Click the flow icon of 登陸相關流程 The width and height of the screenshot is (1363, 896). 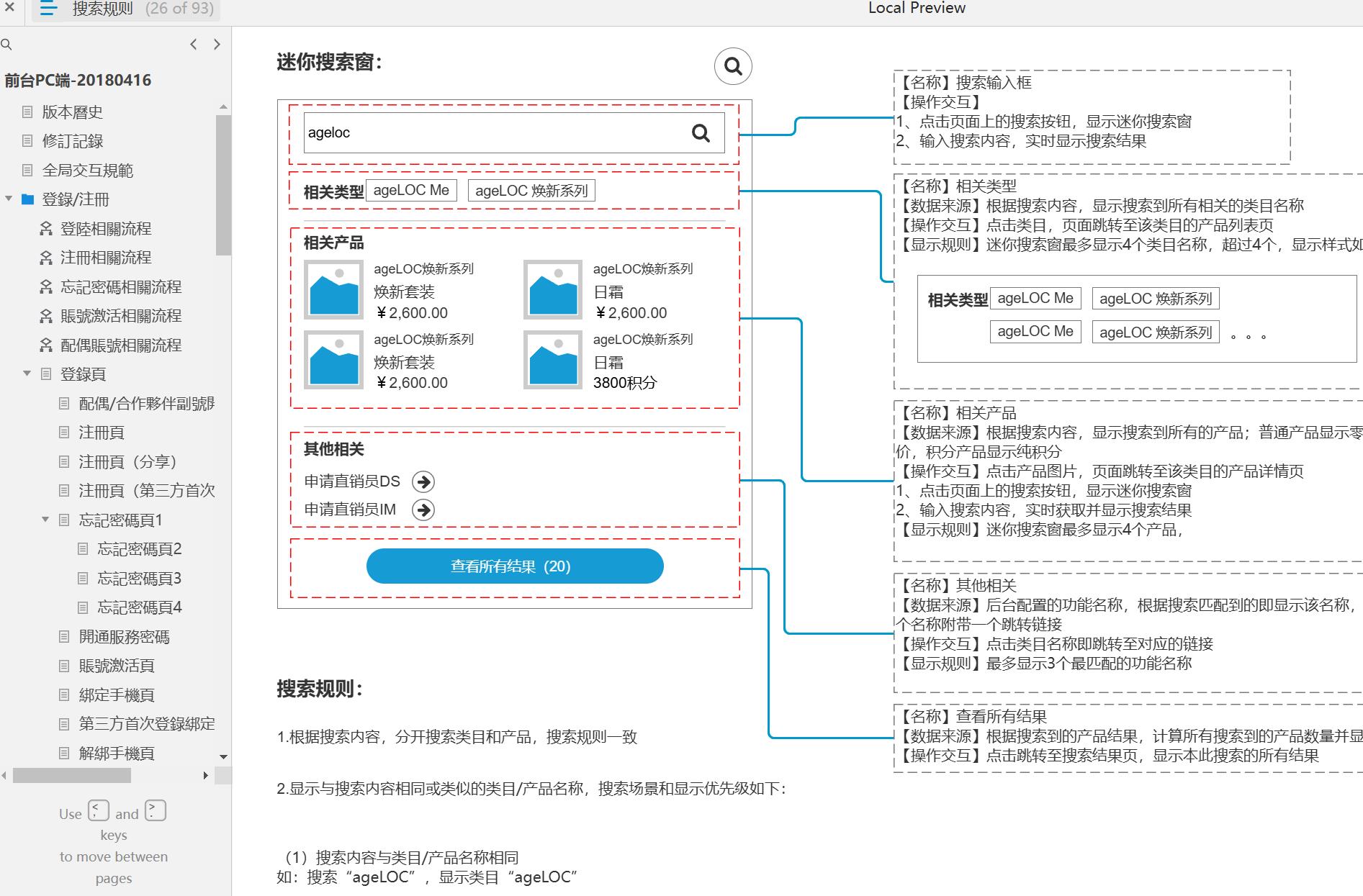tap(46, 228)
